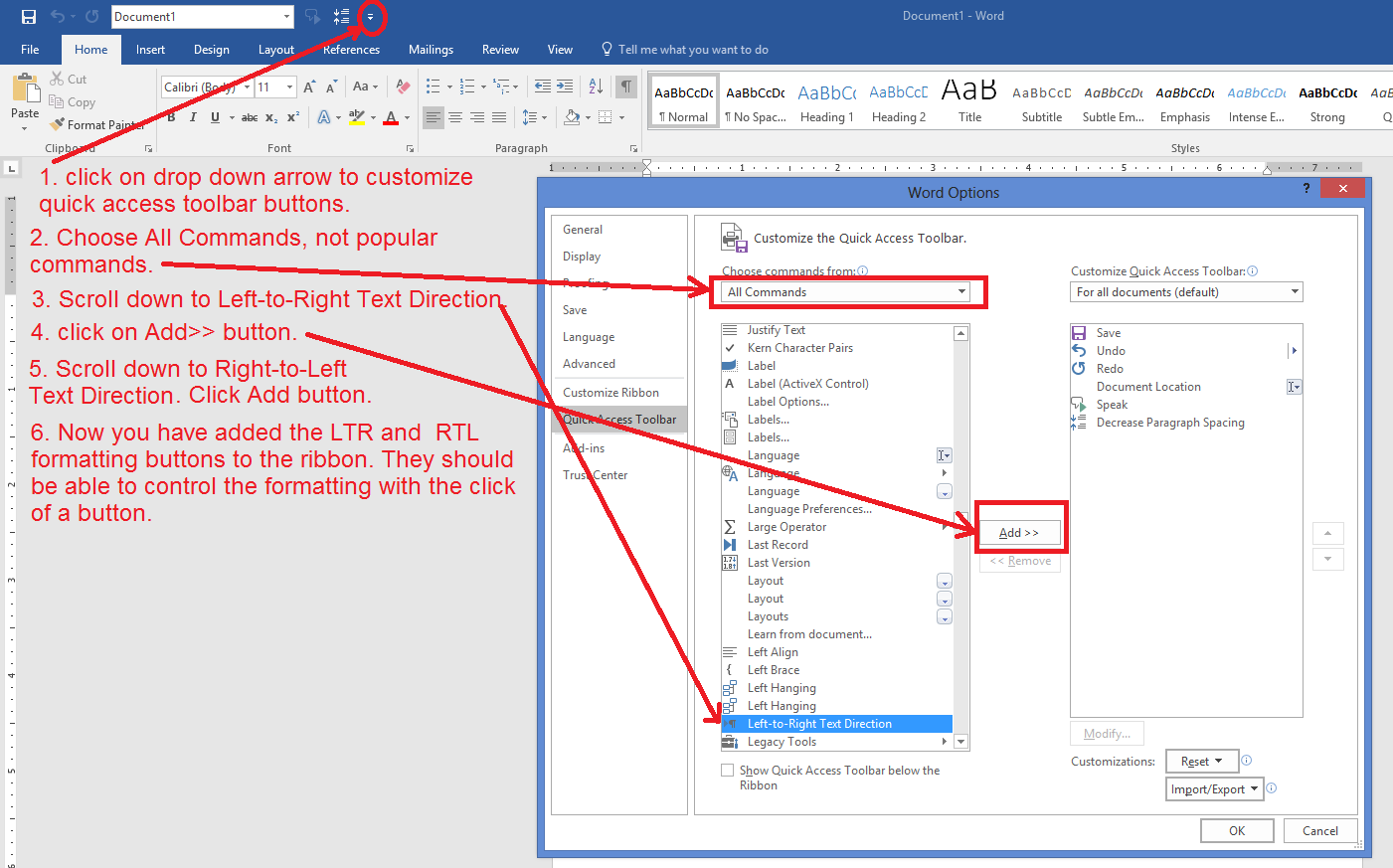Switch to the Mailings tab
1393x868 pixels.
point(431,50)
